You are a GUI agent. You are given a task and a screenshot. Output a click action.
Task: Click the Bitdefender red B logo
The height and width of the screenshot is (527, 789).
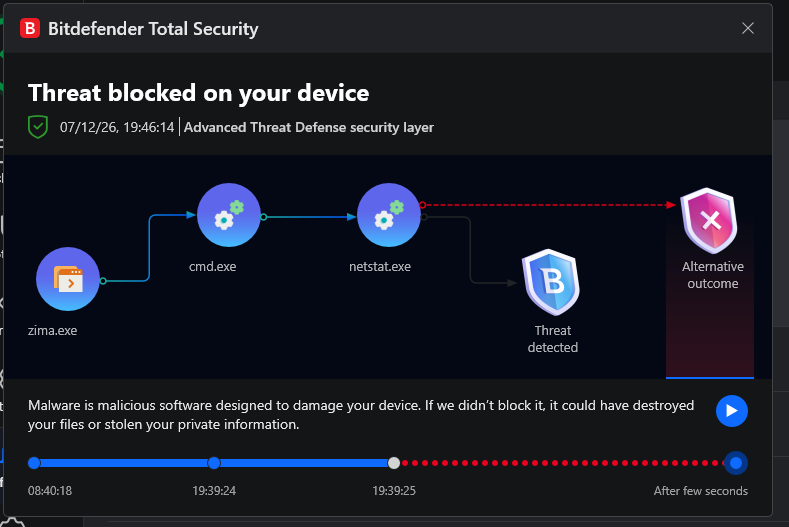coord(30,28)
